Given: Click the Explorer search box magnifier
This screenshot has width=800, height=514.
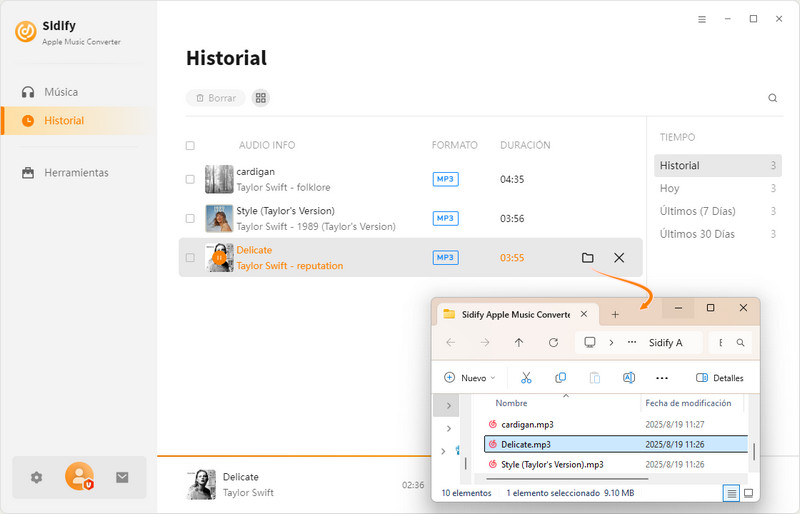Looking at the screenshot, I should click(740, 342).
